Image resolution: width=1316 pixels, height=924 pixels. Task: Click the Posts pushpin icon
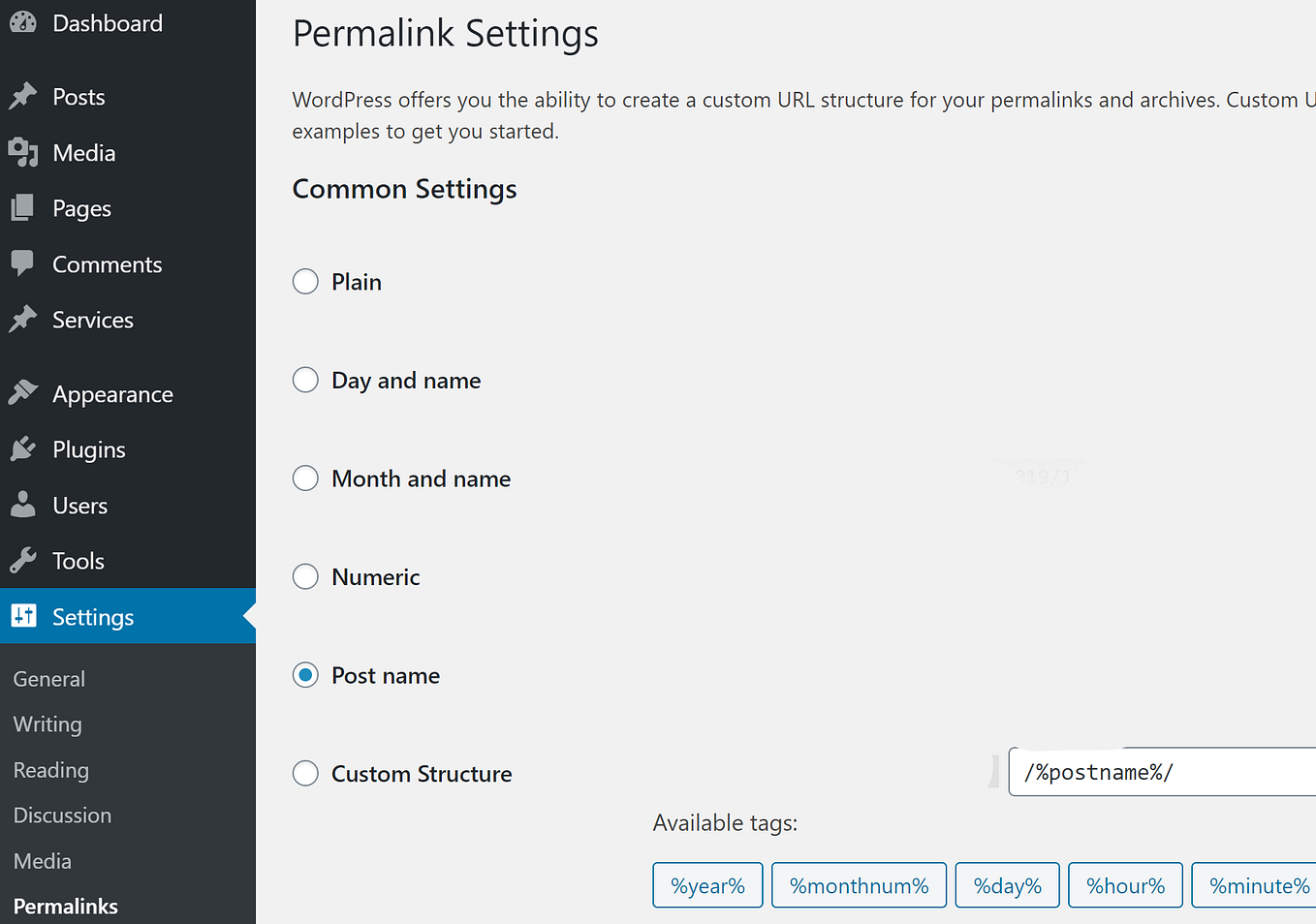pos(22,97)
